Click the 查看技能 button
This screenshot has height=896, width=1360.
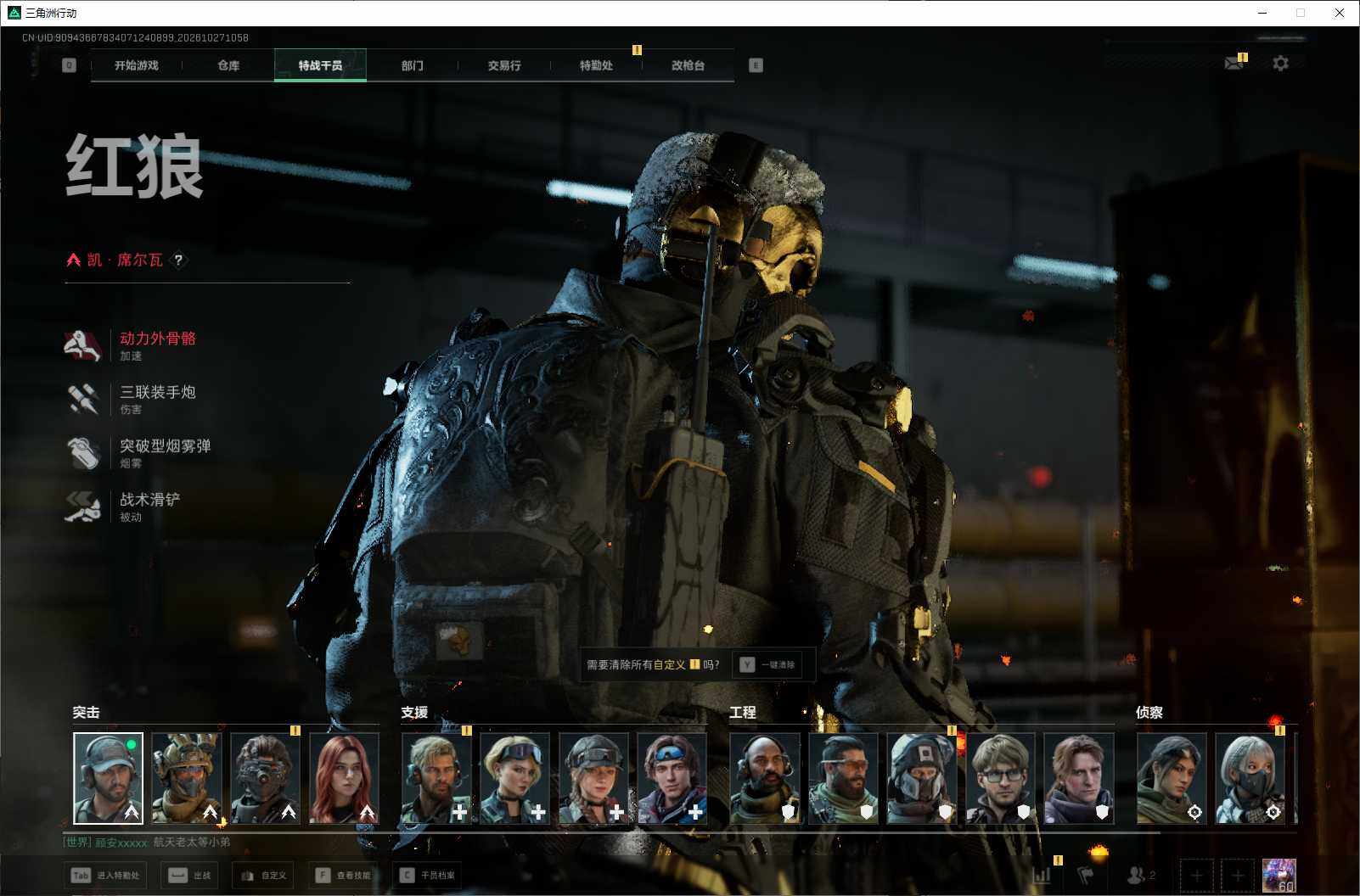[x=343, y=875]
